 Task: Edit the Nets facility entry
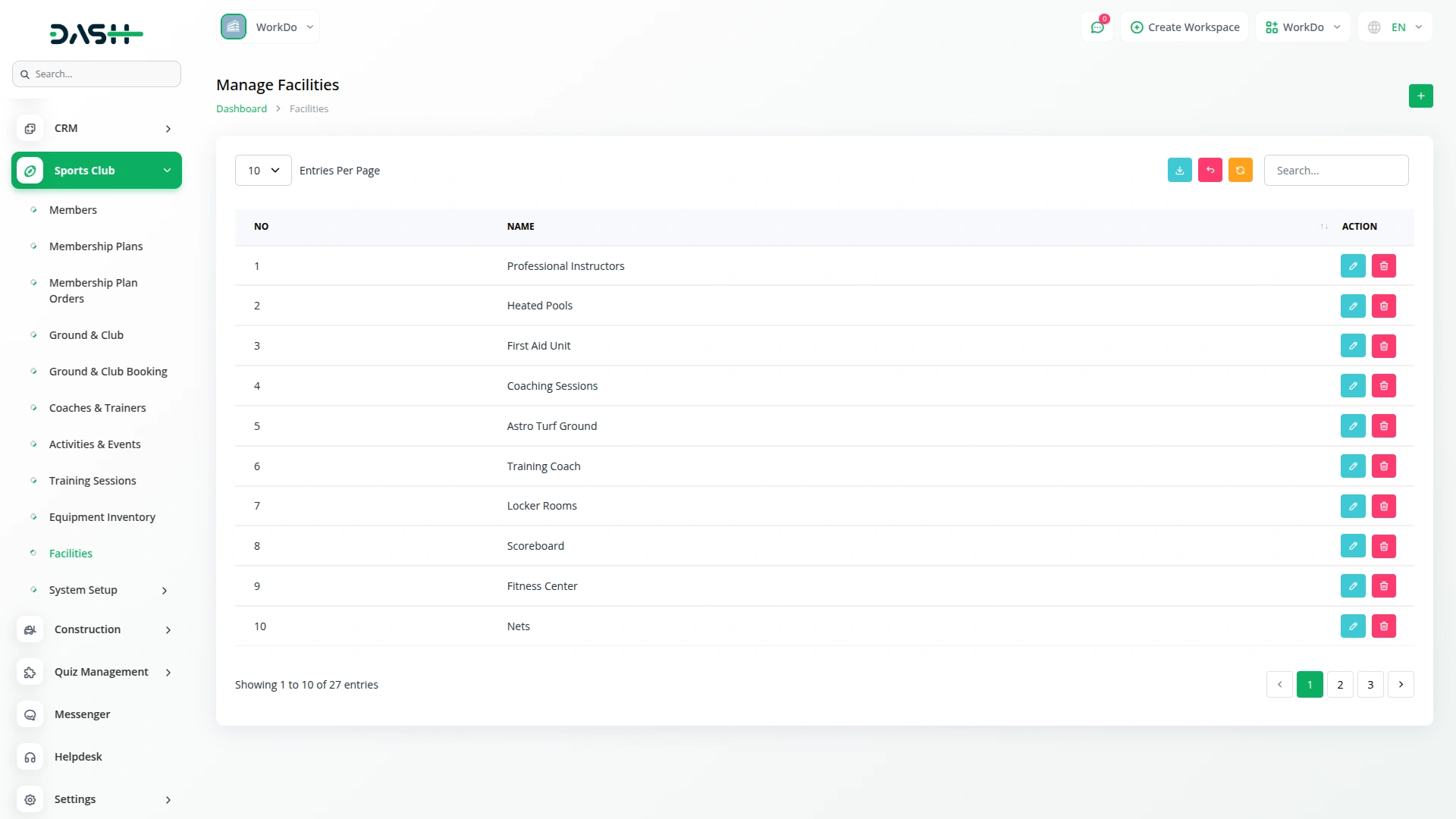click(1352, 626)
